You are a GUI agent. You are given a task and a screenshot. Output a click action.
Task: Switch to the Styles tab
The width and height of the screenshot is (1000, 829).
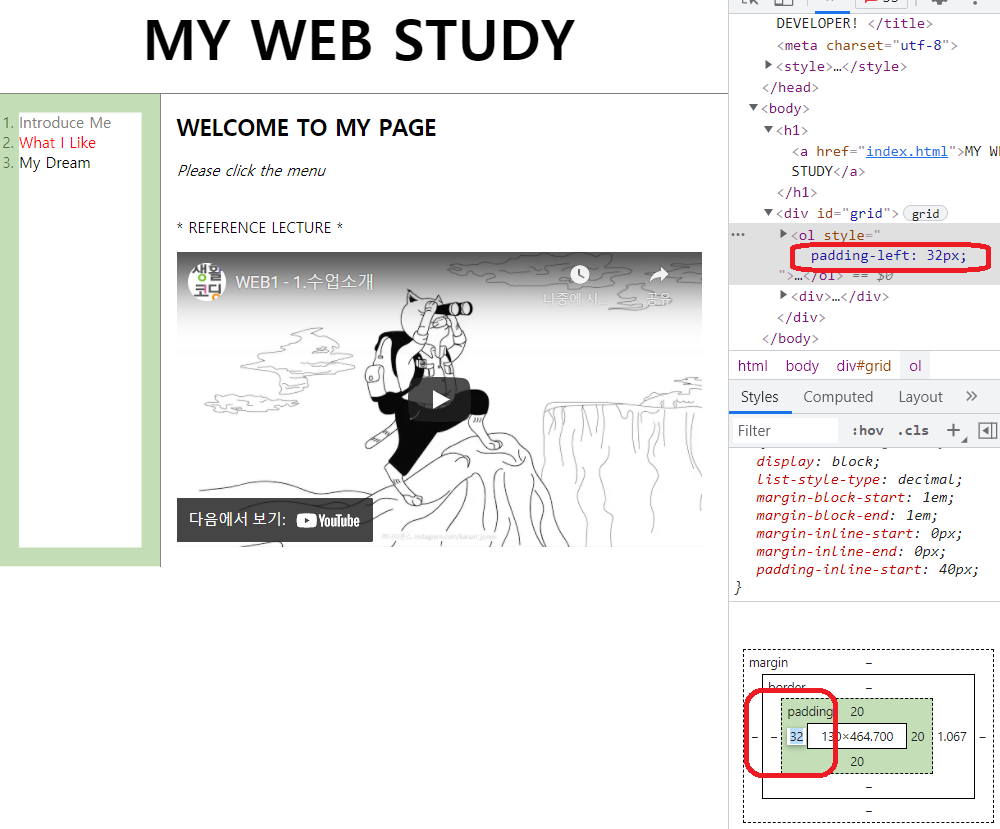760,397
